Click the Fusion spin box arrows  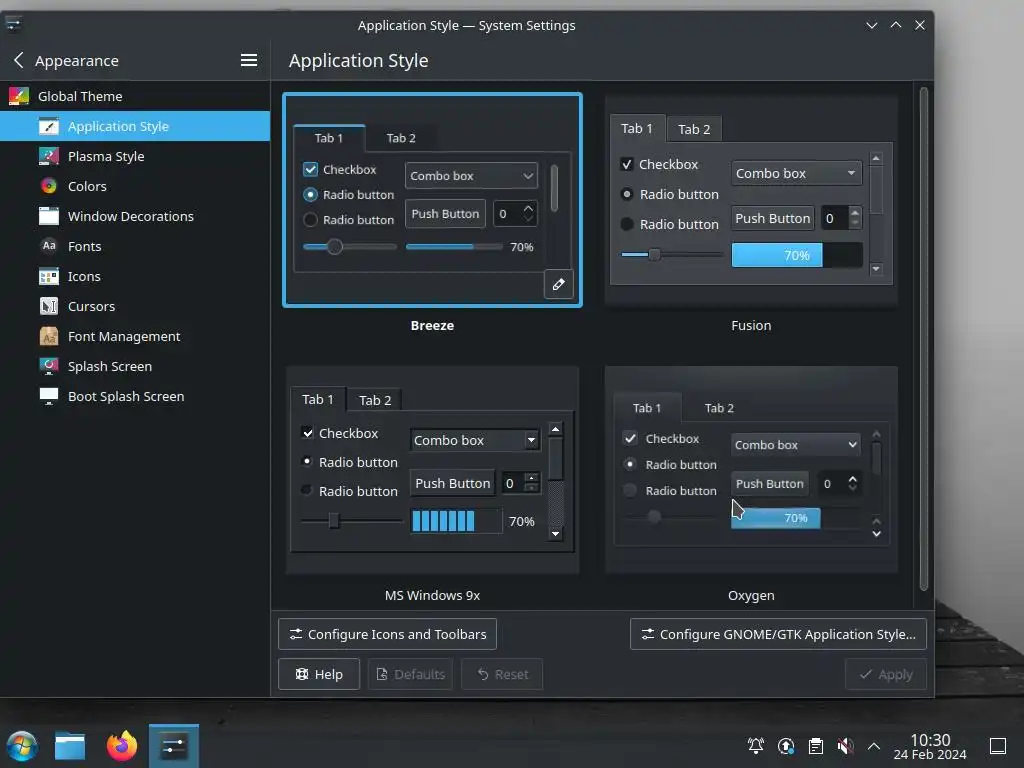coord(854,217)
